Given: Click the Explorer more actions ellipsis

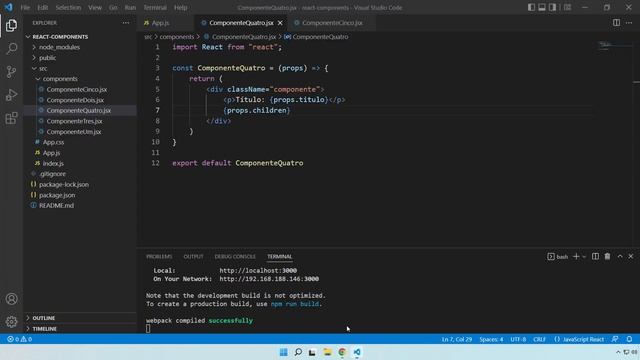Looking at the screenshot, I should click(x=126, y=23).
